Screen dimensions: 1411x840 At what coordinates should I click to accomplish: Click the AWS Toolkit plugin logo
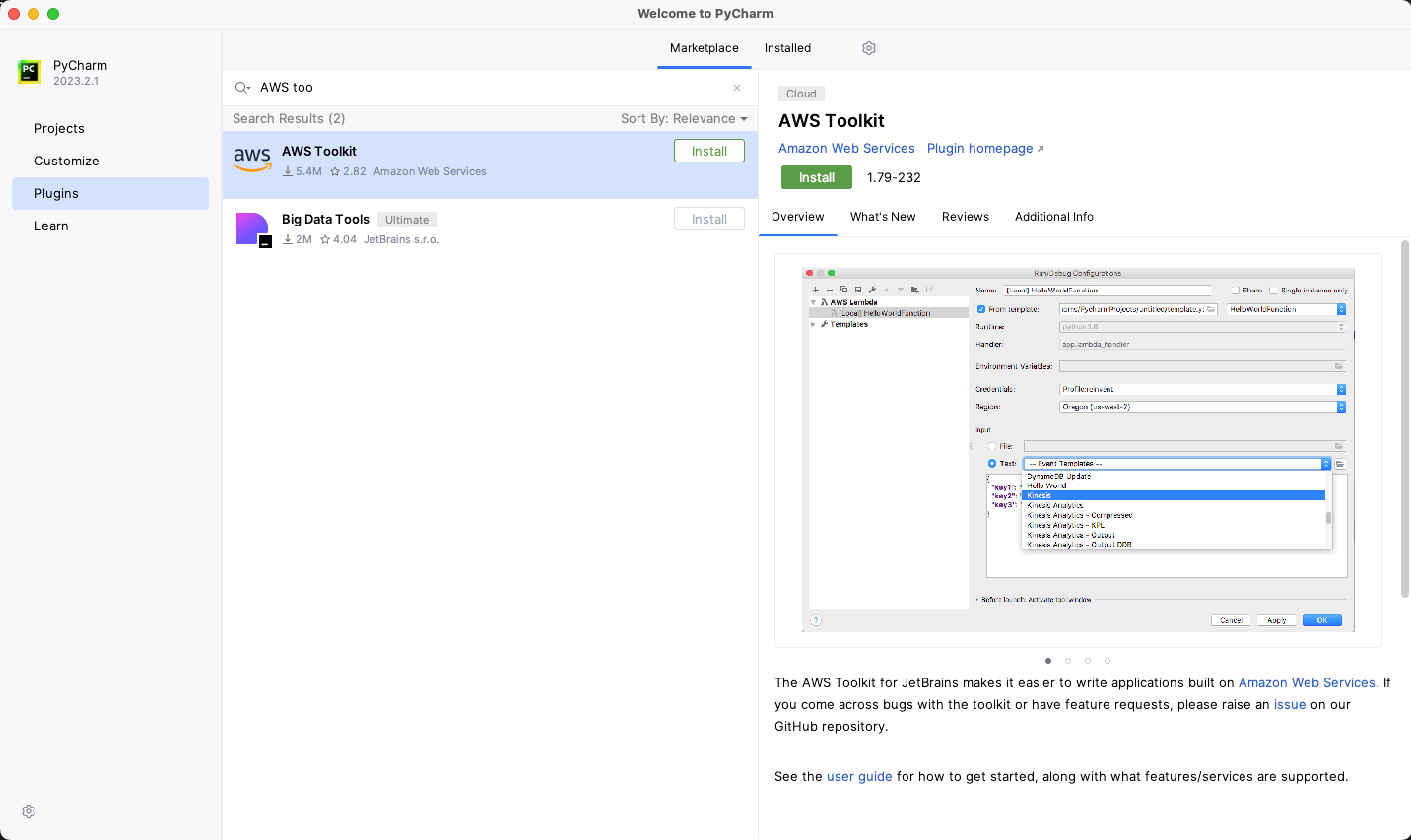click(x=253, y=160)
